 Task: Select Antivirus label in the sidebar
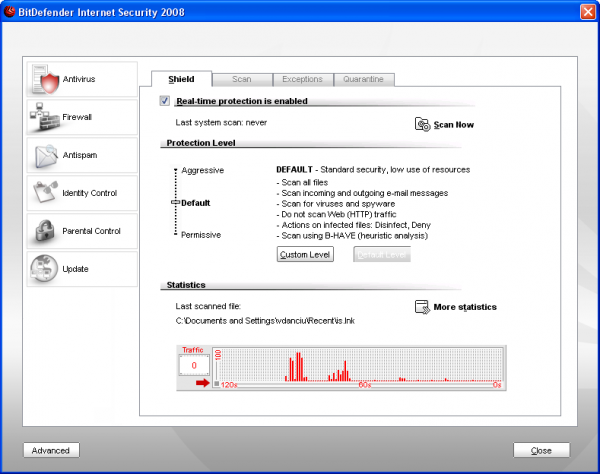click(x=79, y=79)
